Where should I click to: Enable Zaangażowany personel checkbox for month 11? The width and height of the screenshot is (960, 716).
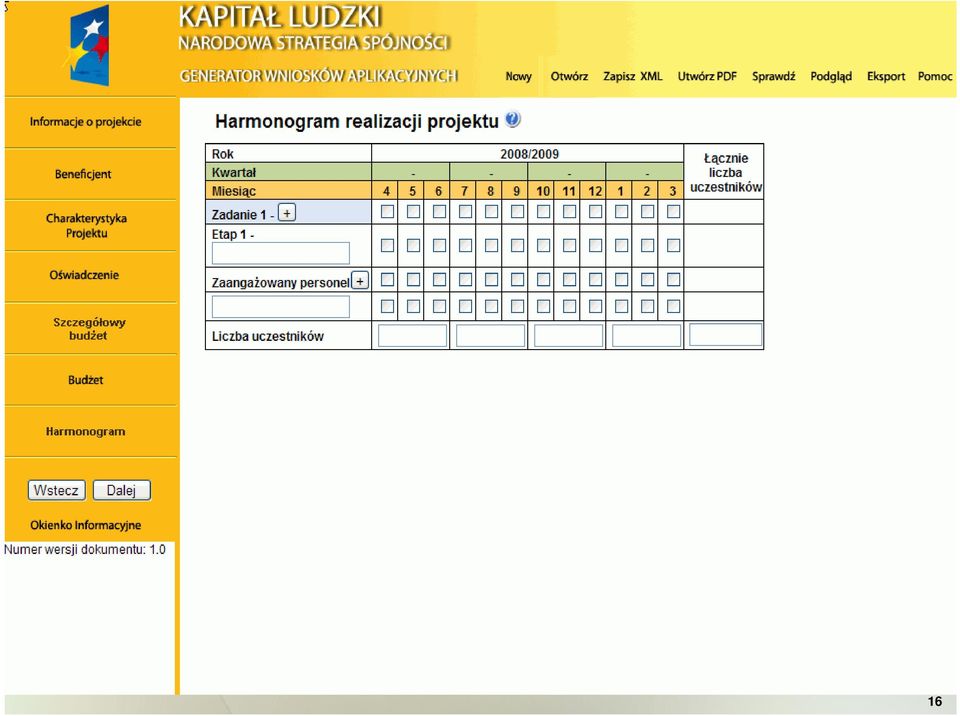pos(569,280)
